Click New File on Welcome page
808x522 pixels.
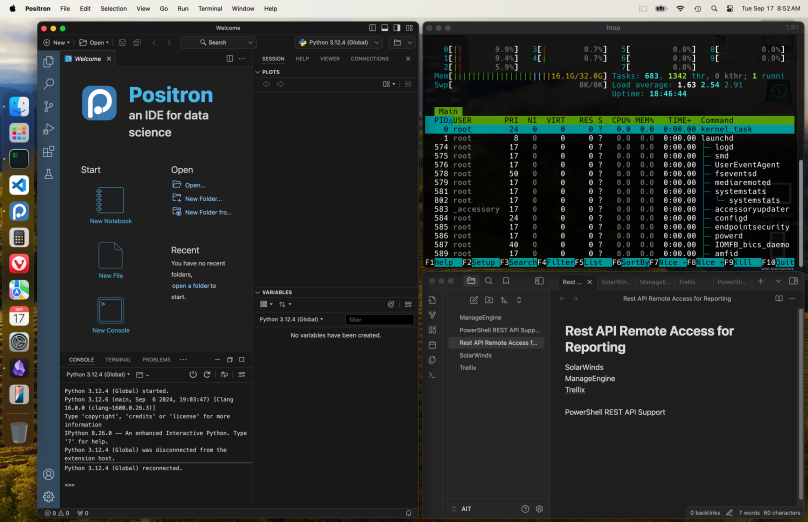[x=111, y=261]
